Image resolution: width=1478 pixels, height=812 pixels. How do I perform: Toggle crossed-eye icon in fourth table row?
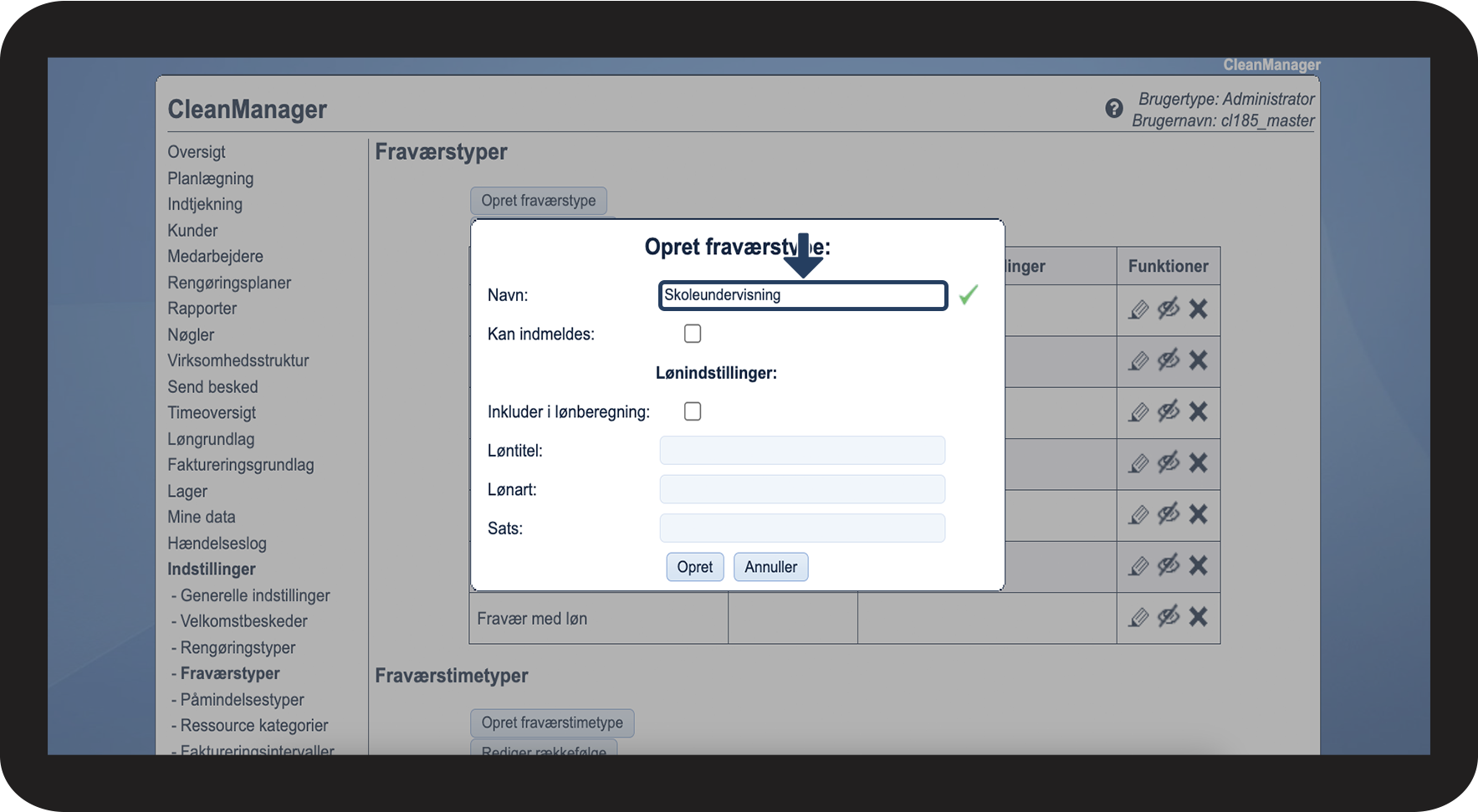[1169, 462]
